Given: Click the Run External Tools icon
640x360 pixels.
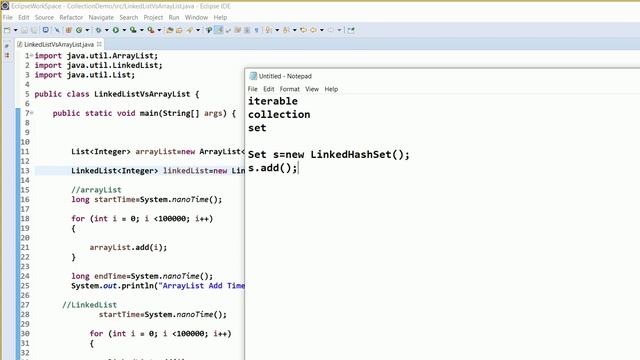Looking at the screenshot, I should pos(151,30).
